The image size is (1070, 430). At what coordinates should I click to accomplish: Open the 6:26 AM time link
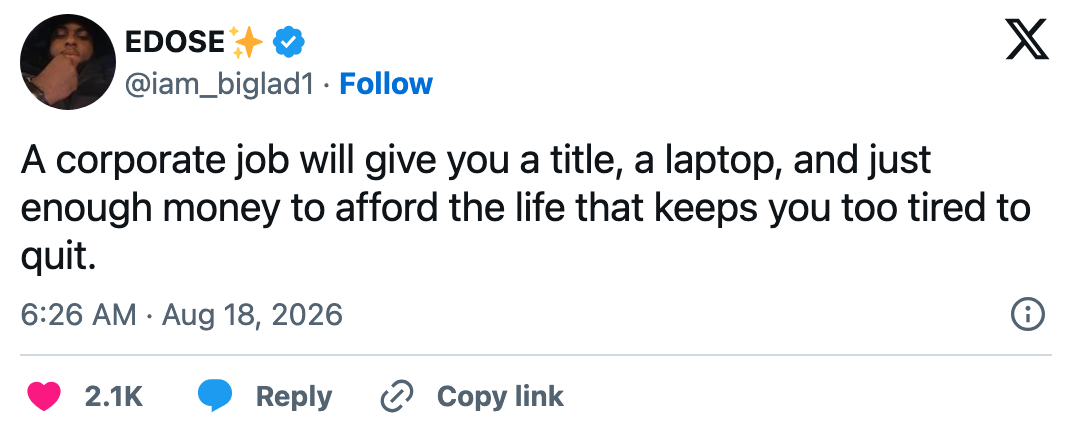point(78,315)
